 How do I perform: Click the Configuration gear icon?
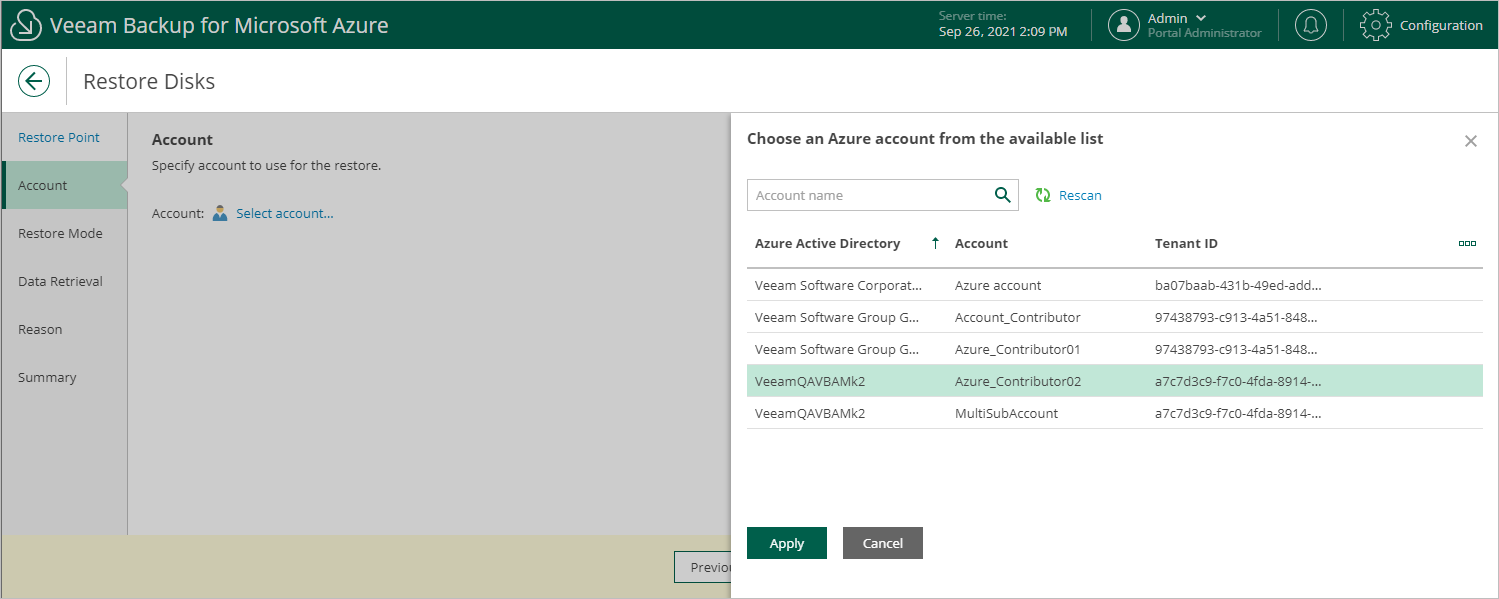coord(1377,25)
